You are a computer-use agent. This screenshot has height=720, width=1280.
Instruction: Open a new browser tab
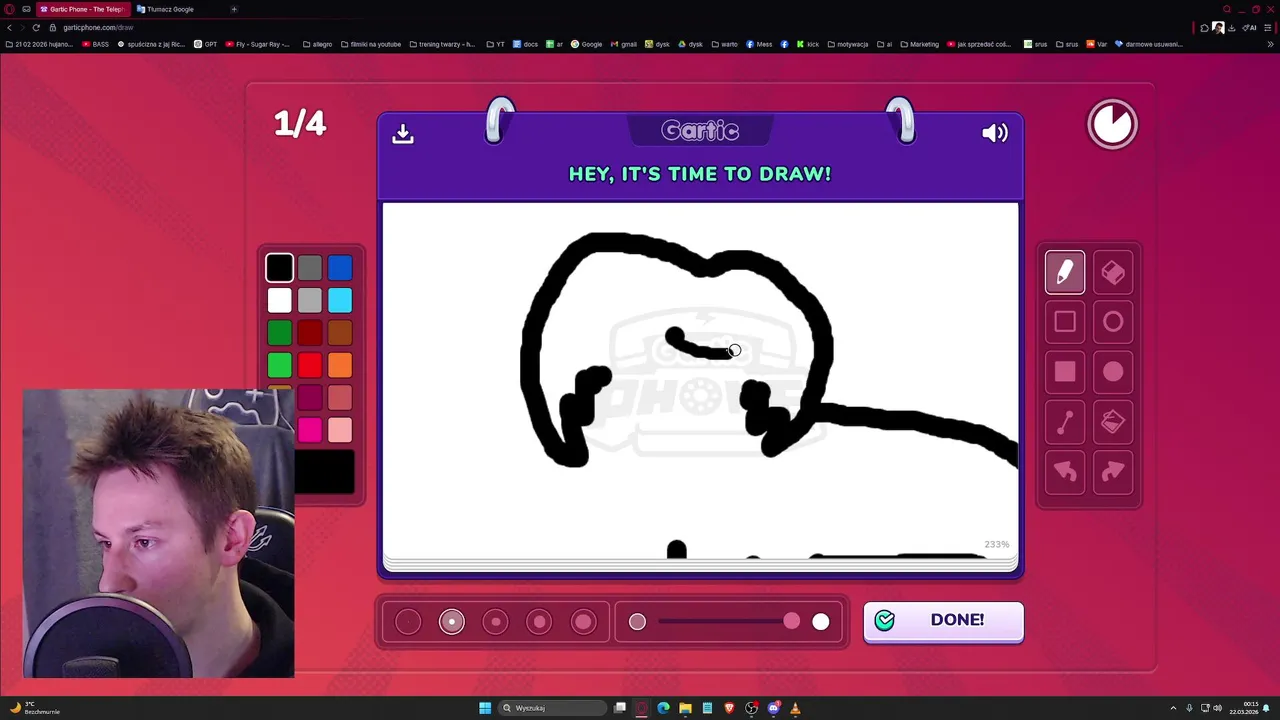point(234,9)
